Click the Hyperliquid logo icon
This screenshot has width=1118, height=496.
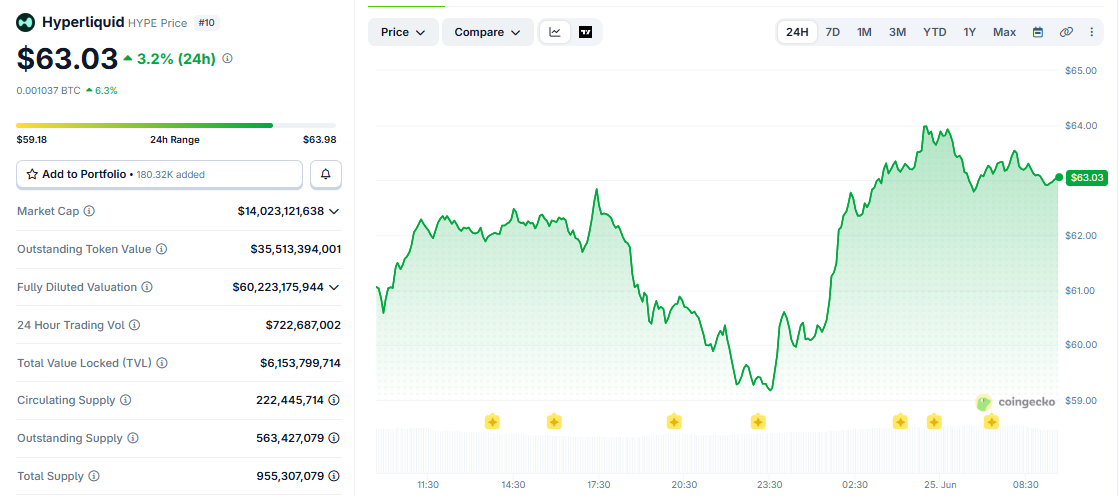point(26,23)
